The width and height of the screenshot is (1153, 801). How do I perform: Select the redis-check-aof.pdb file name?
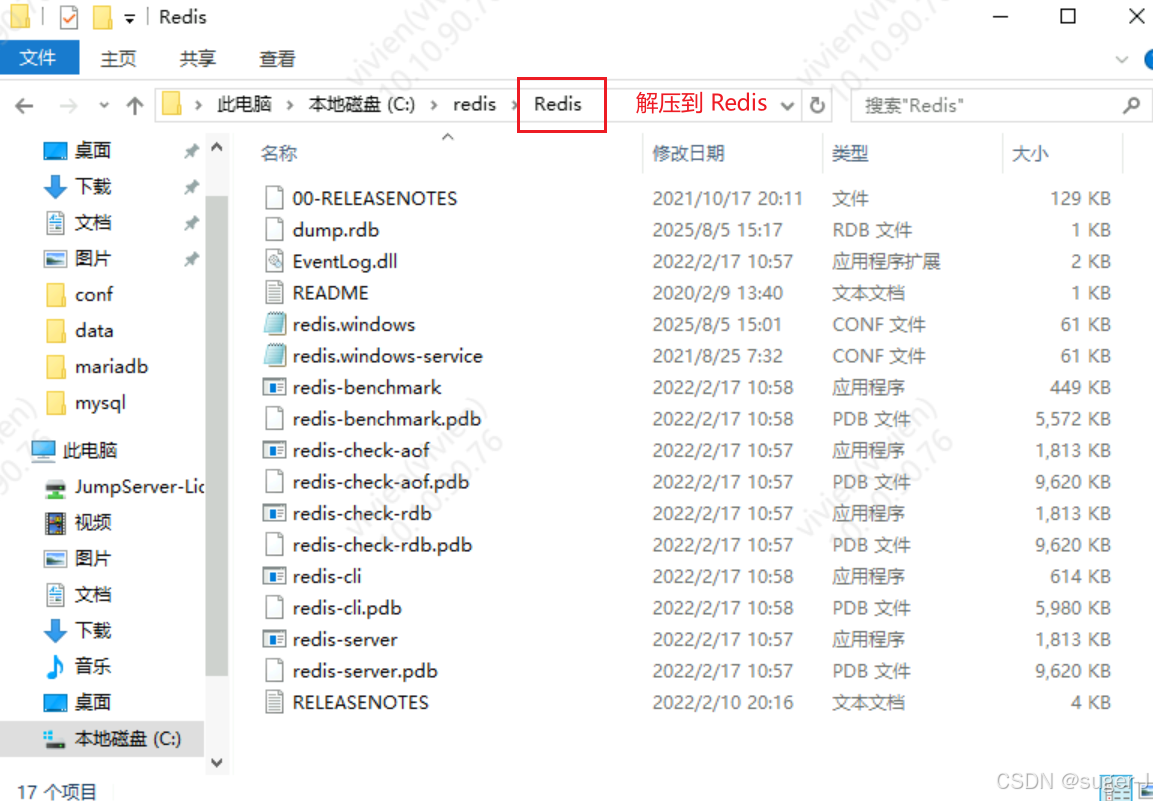point(381,482)
